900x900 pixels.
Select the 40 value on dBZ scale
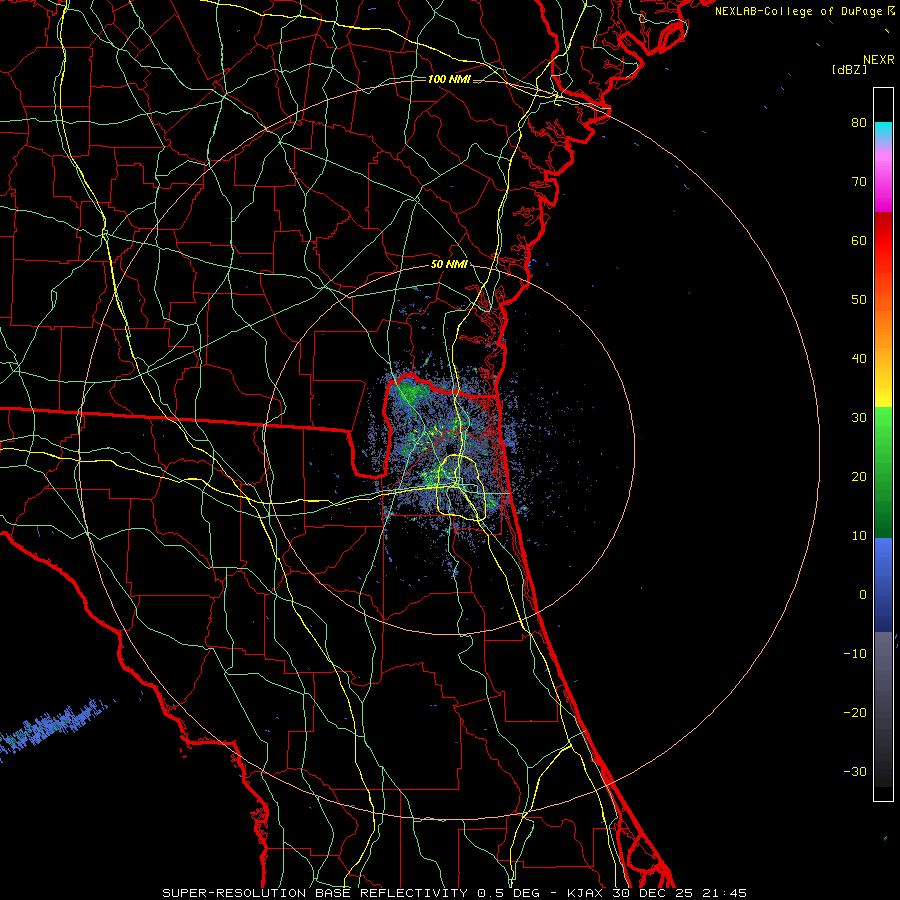[859, 359]
